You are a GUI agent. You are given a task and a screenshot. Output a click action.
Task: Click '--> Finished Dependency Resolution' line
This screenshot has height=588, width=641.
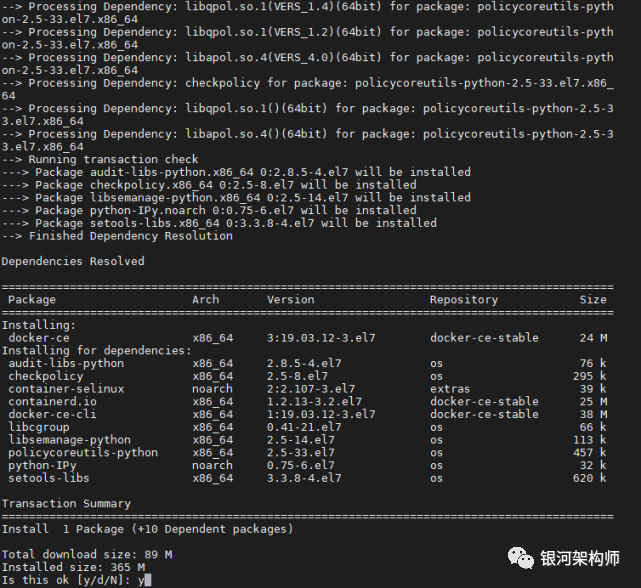click(117, 236)
